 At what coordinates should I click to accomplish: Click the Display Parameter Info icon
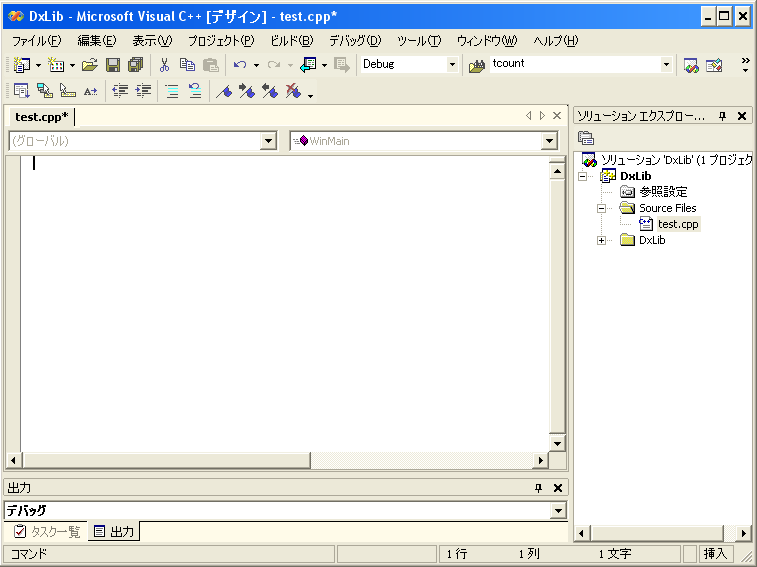click(x=45, y=90)
